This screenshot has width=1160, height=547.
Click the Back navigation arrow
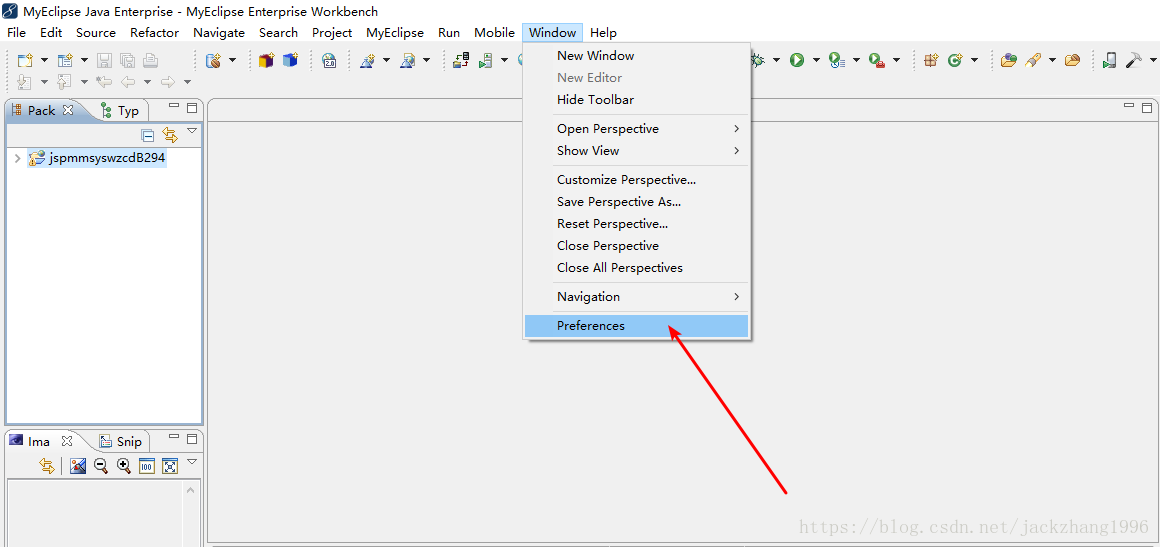pos(127,81)
